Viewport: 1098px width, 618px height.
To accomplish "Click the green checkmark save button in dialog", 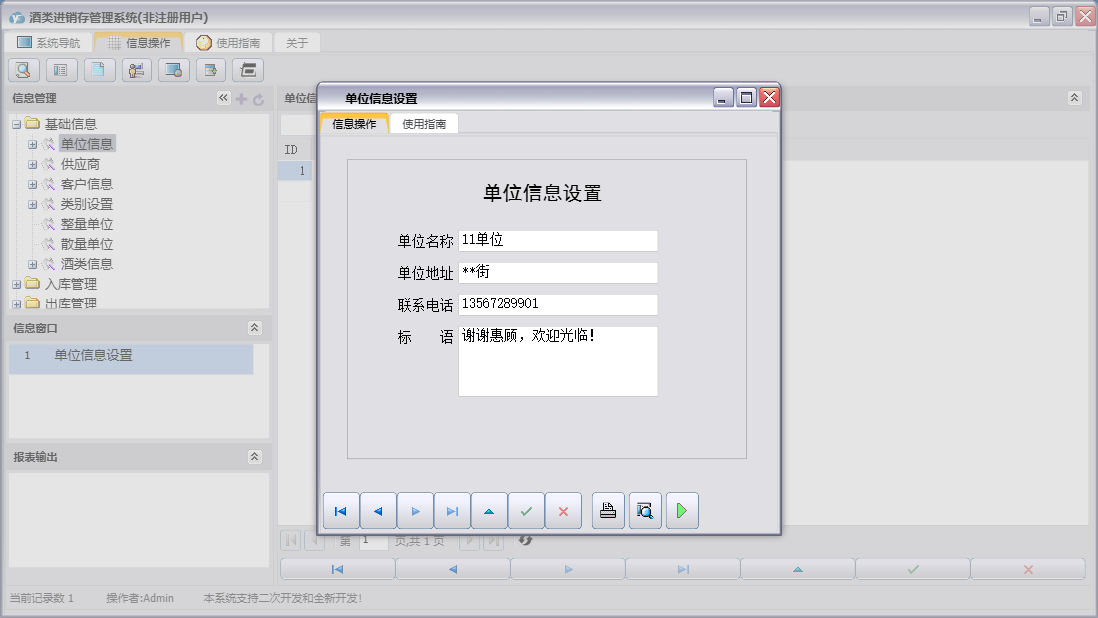I will coord(526,511).
